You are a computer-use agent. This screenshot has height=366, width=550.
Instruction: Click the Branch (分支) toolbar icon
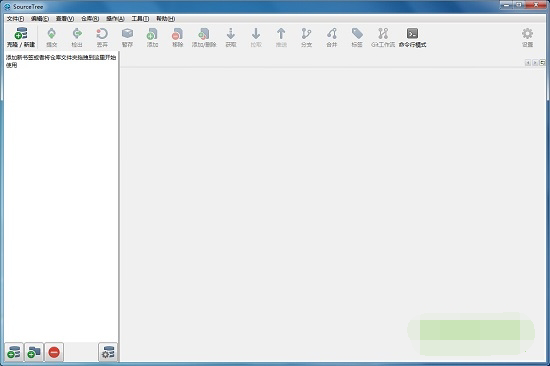tap(306, 34)
